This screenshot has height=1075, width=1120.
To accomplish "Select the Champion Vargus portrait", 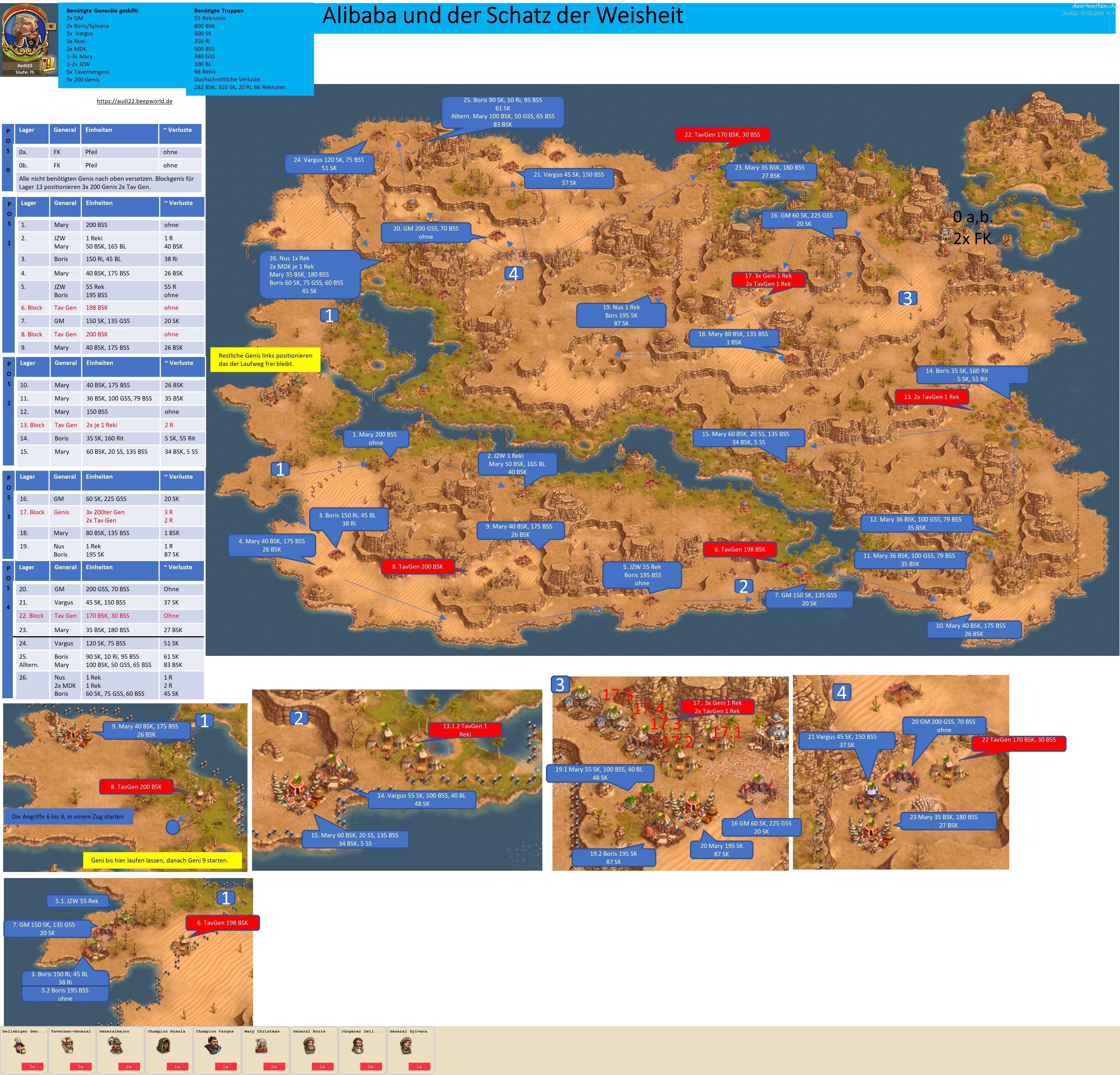I will click(214, 1046).
